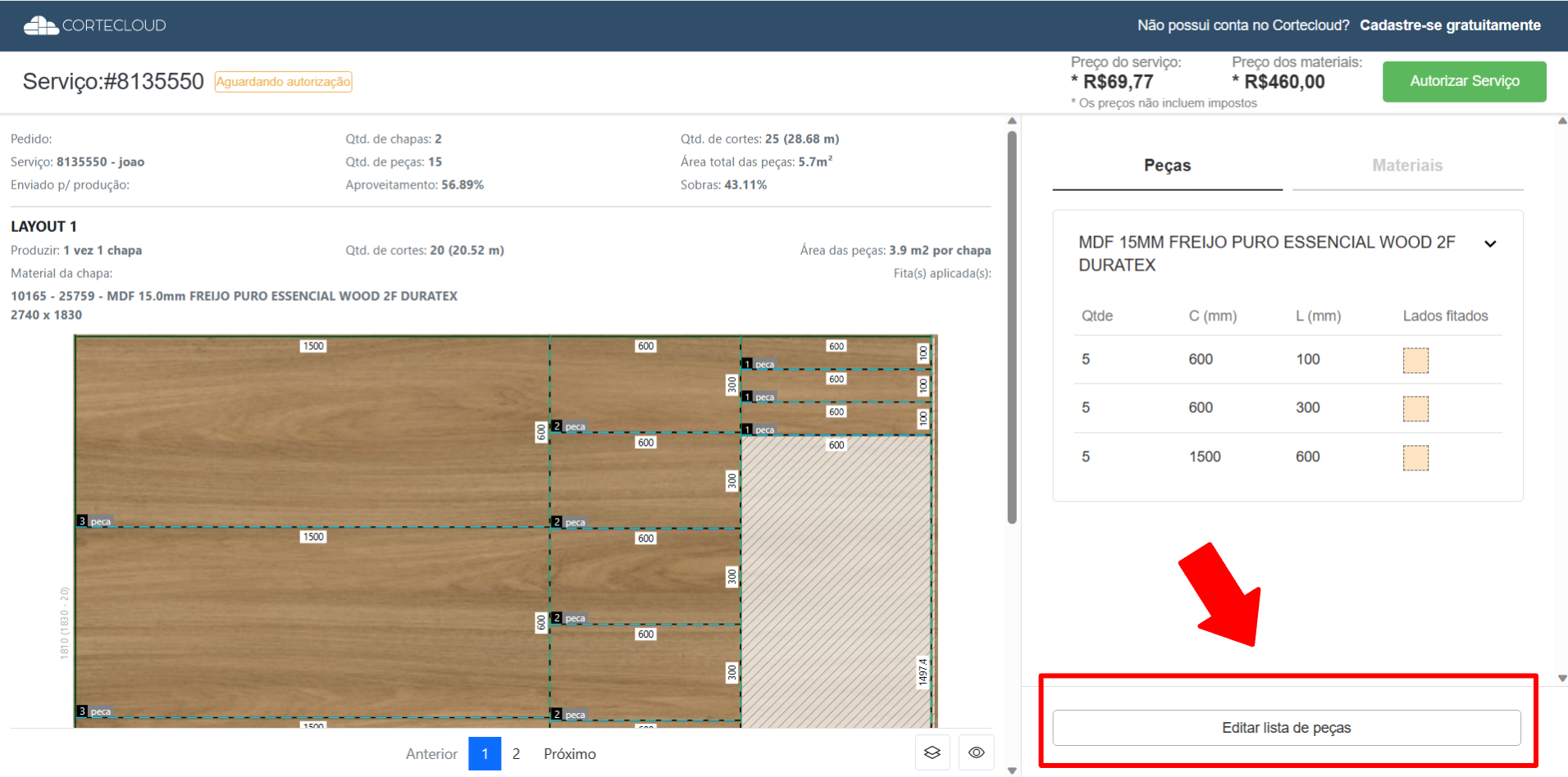Click the hatched leftover area of the sheet
Viewport: 1568px width, 777px height.
point(836,582)
